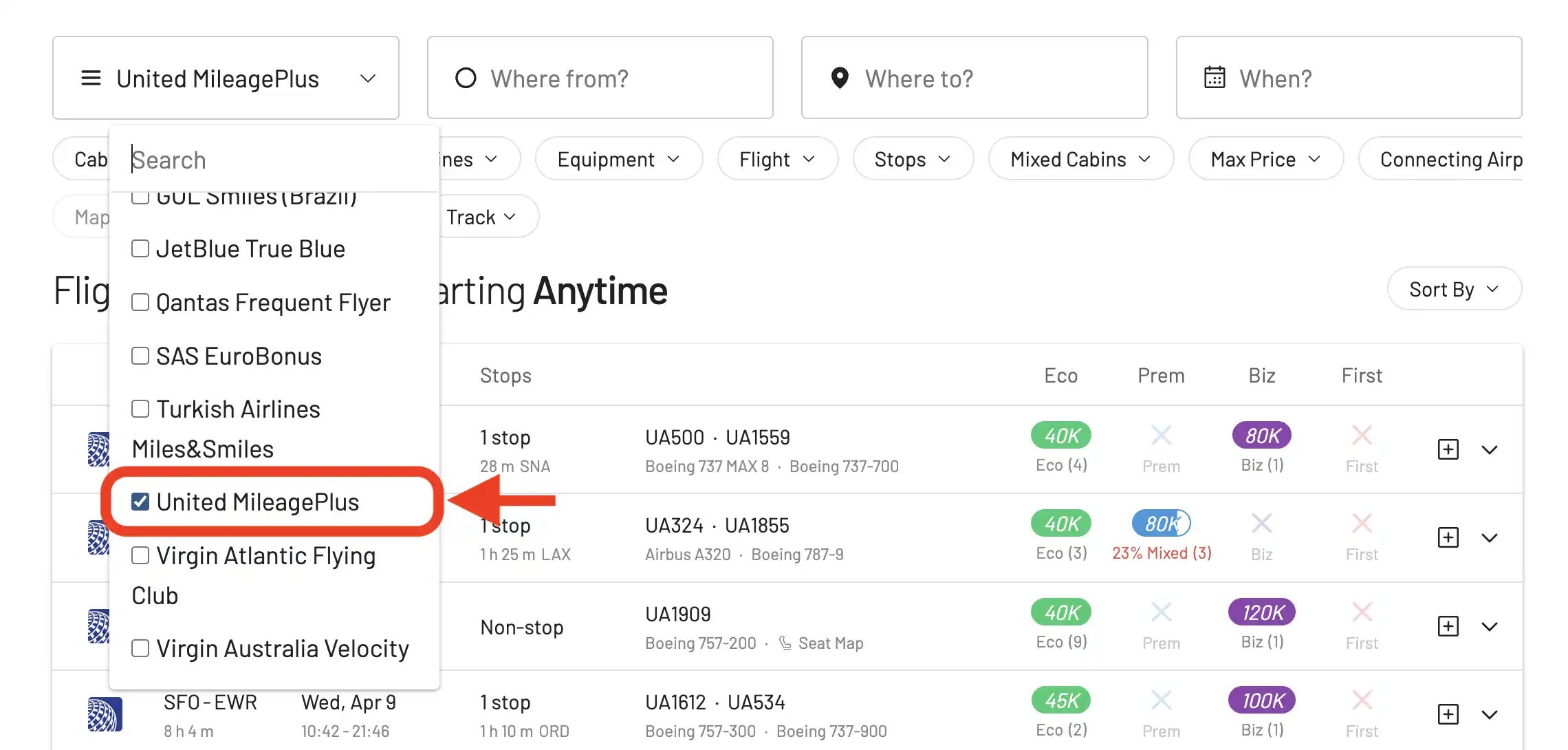This screenshot has height=750, width=1568.
Task: Click the Map button
Action: click(x=81, y=217)
